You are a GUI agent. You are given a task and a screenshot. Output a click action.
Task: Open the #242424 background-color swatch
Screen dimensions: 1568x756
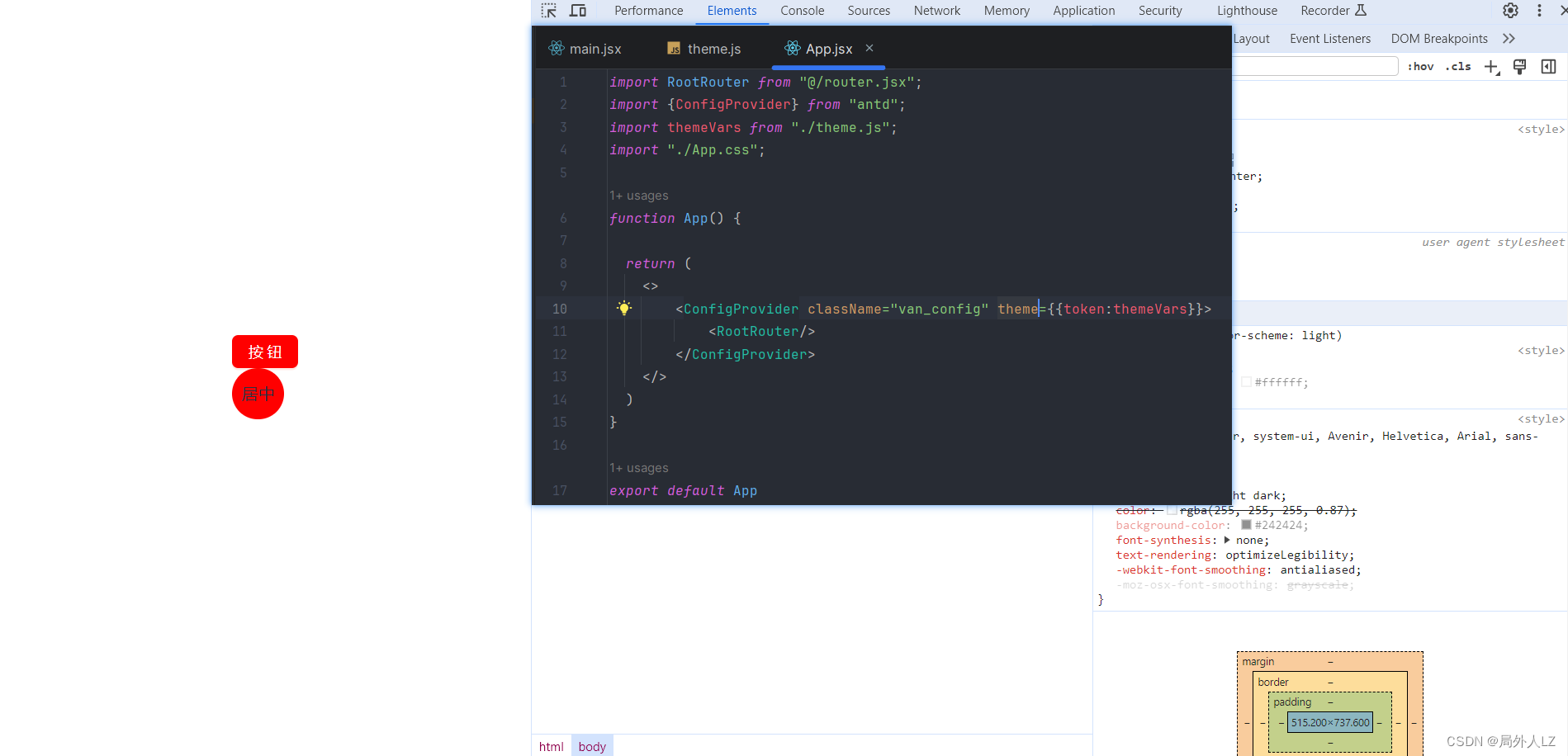click(x=1246, y=525)
